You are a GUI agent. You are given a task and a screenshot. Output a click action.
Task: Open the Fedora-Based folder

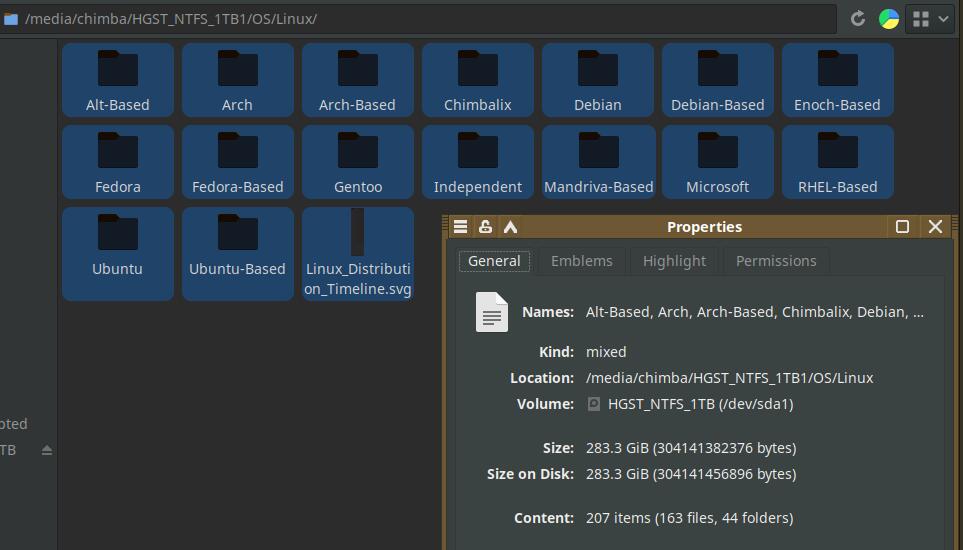[x=238, y=162]
